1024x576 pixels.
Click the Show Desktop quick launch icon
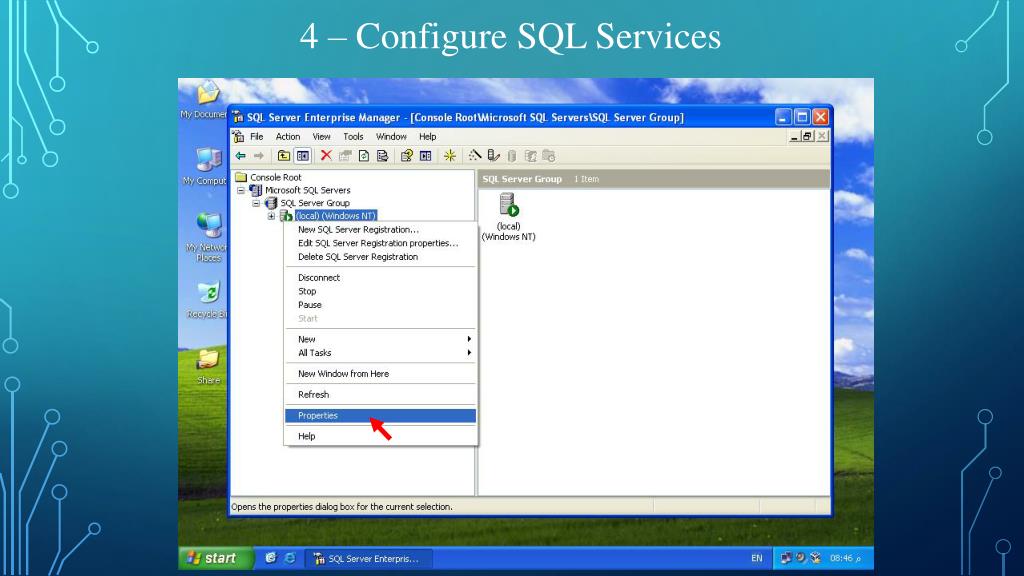tap(271, 558)
